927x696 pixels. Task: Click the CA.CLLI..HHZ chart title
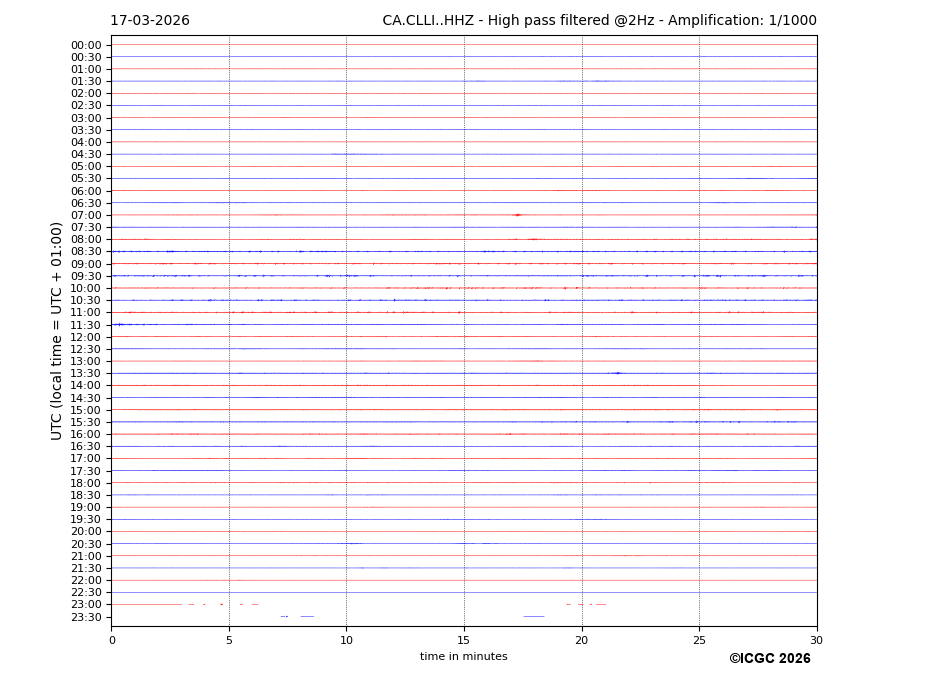click(599, 21)
